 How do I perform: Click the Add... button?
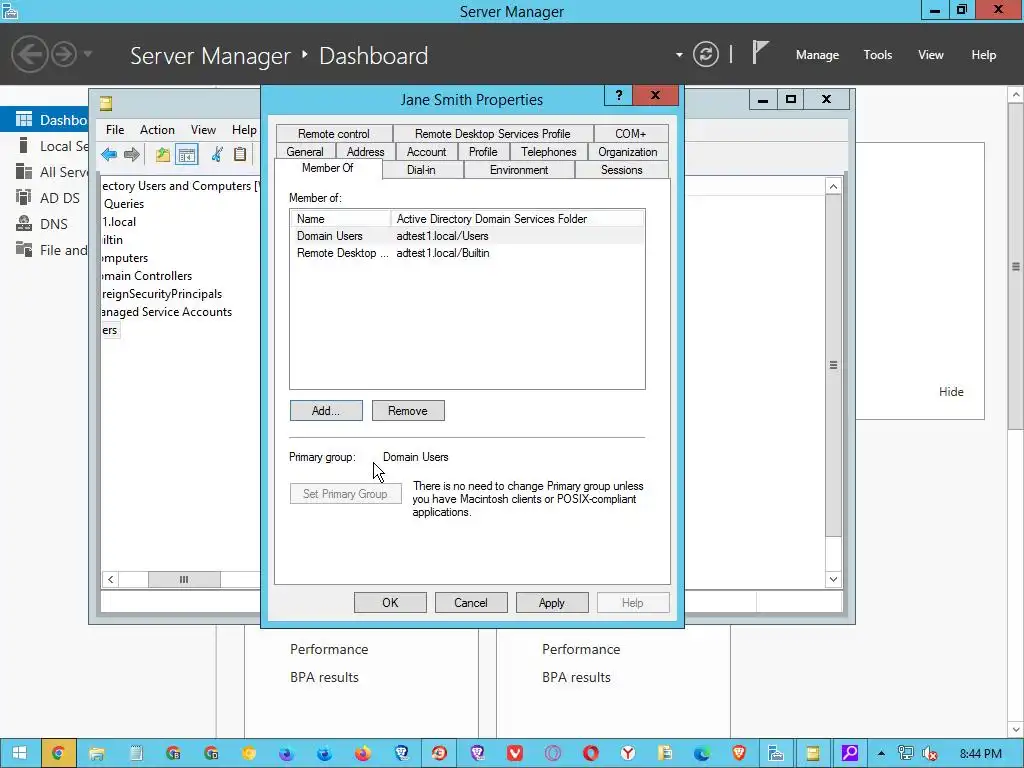[x=326, y=411]
